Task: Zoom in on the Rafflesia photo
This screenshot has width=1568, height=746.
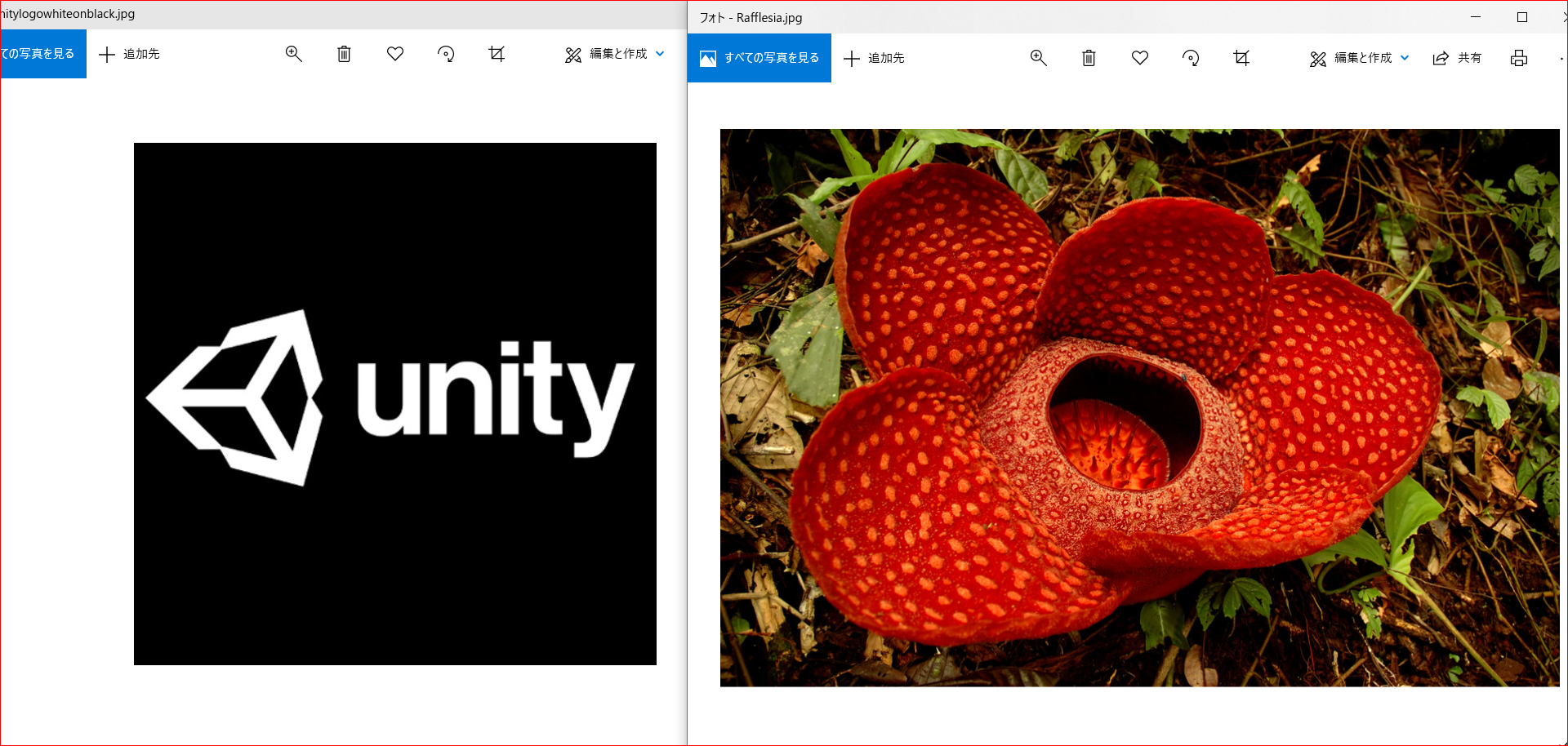Action: (1039, 58)
